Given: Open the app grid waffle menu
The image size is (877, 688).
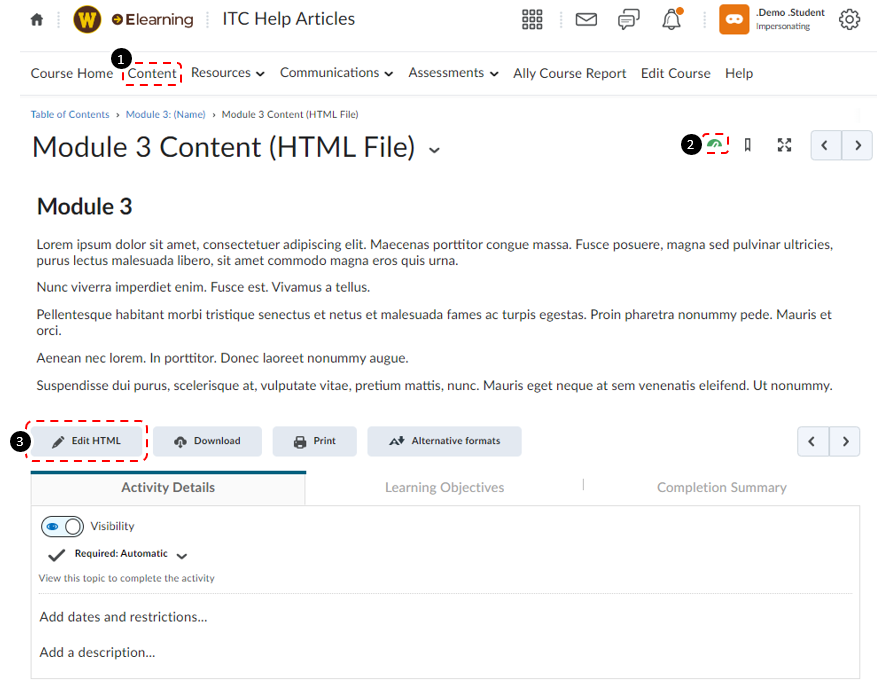Looking at the screenshot, I should coord(532,19).
